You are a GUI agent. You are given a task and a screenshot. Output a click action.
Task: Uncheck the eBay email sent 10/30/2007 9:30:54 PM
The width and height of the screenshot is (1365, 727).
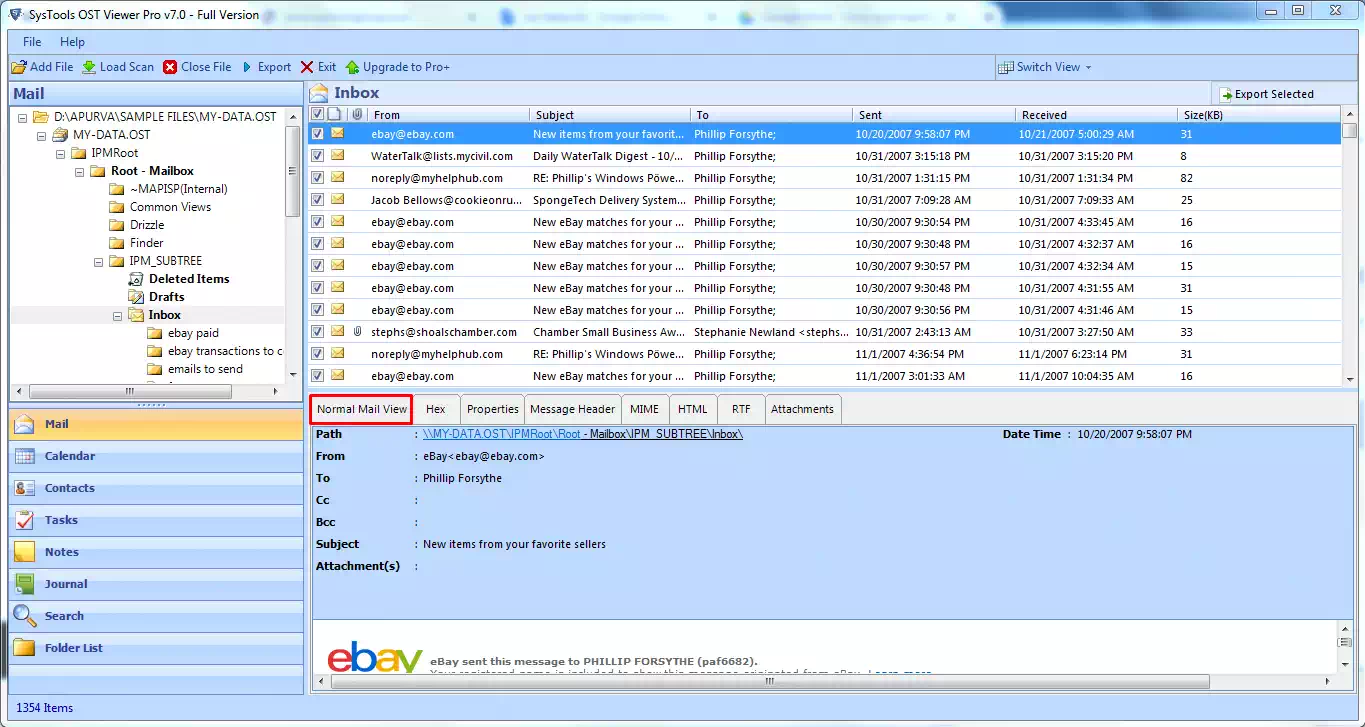[317, 222]
